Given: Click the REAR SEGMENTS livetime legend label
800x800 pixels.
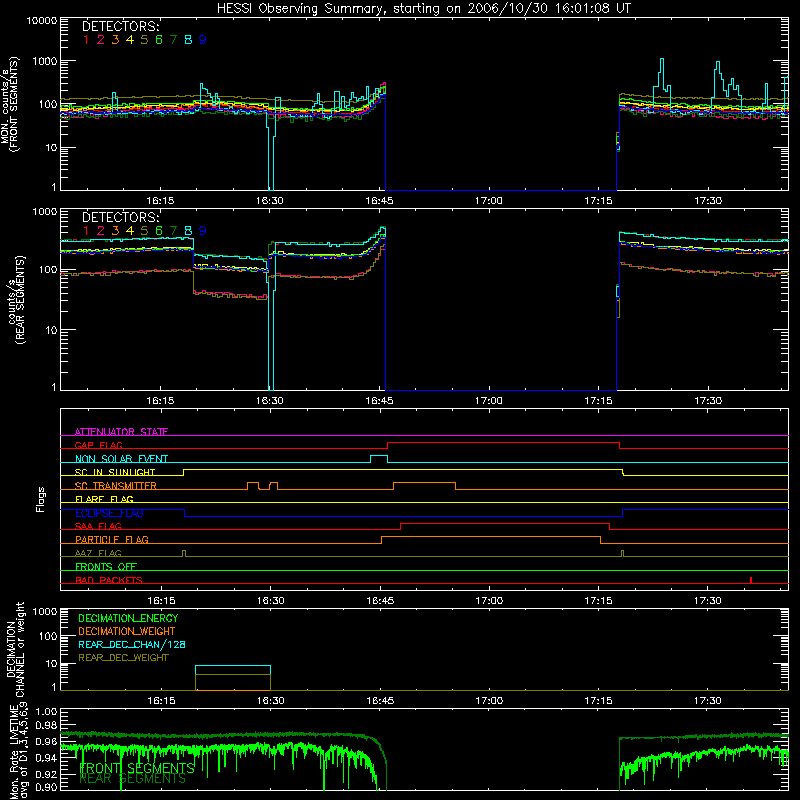Looking at the screenshot, I should point(133,779).
